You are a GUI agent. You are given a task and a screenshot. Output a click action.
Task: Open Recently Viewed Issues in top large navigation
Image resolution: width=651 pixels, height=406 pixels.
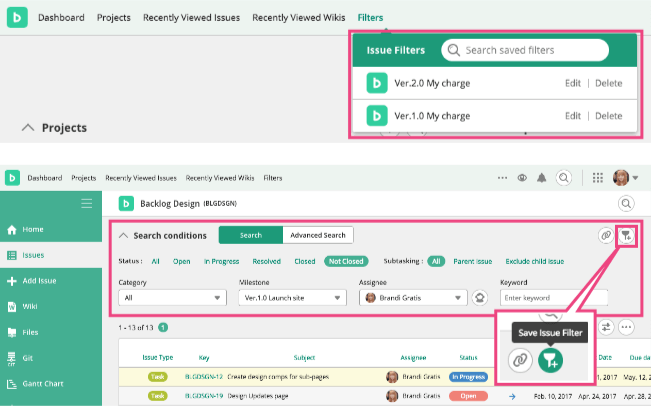[x=191, y=18]
